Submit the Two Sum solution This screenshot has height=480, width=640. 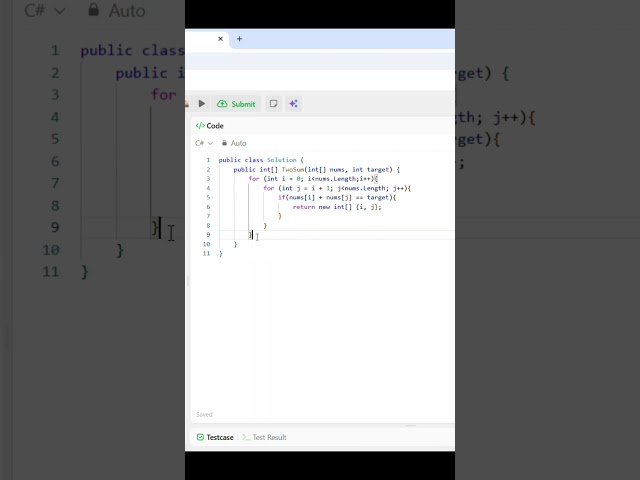236,104
